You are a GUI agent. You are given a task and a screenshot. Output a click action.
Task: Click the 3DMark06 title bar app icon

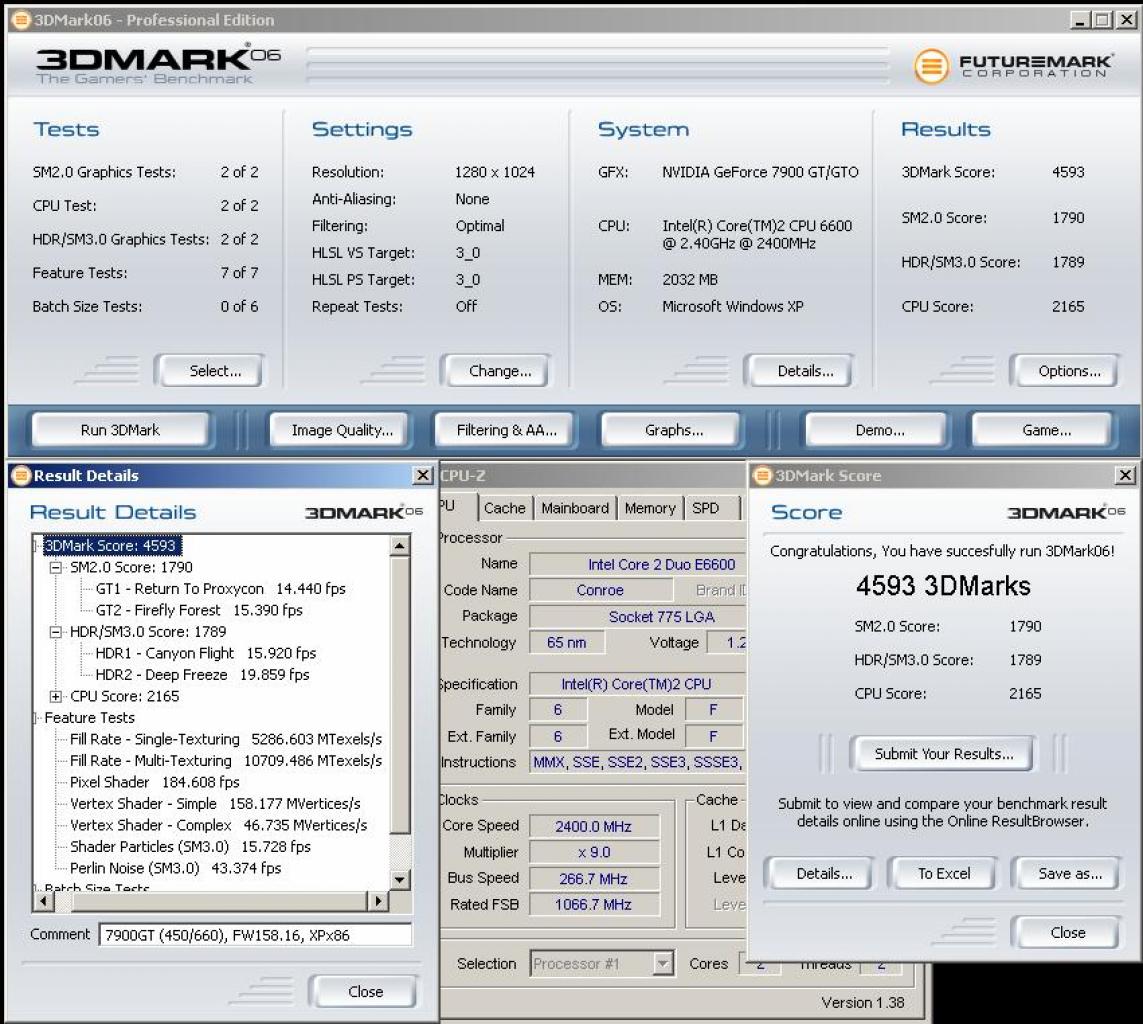[22, 20]
